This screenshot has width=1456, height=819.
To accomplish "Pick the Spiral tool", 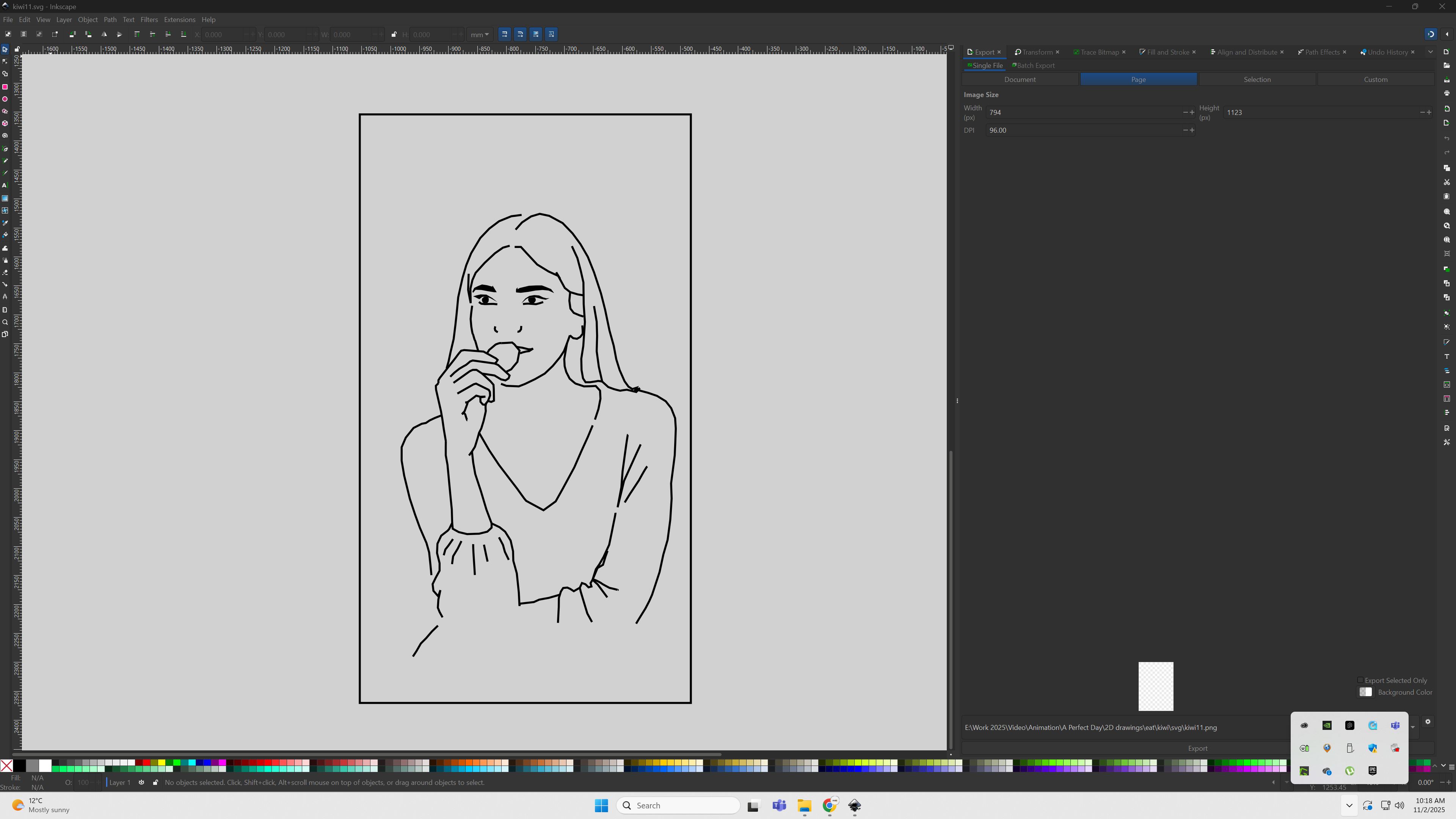I will click(x=5, y=136).
